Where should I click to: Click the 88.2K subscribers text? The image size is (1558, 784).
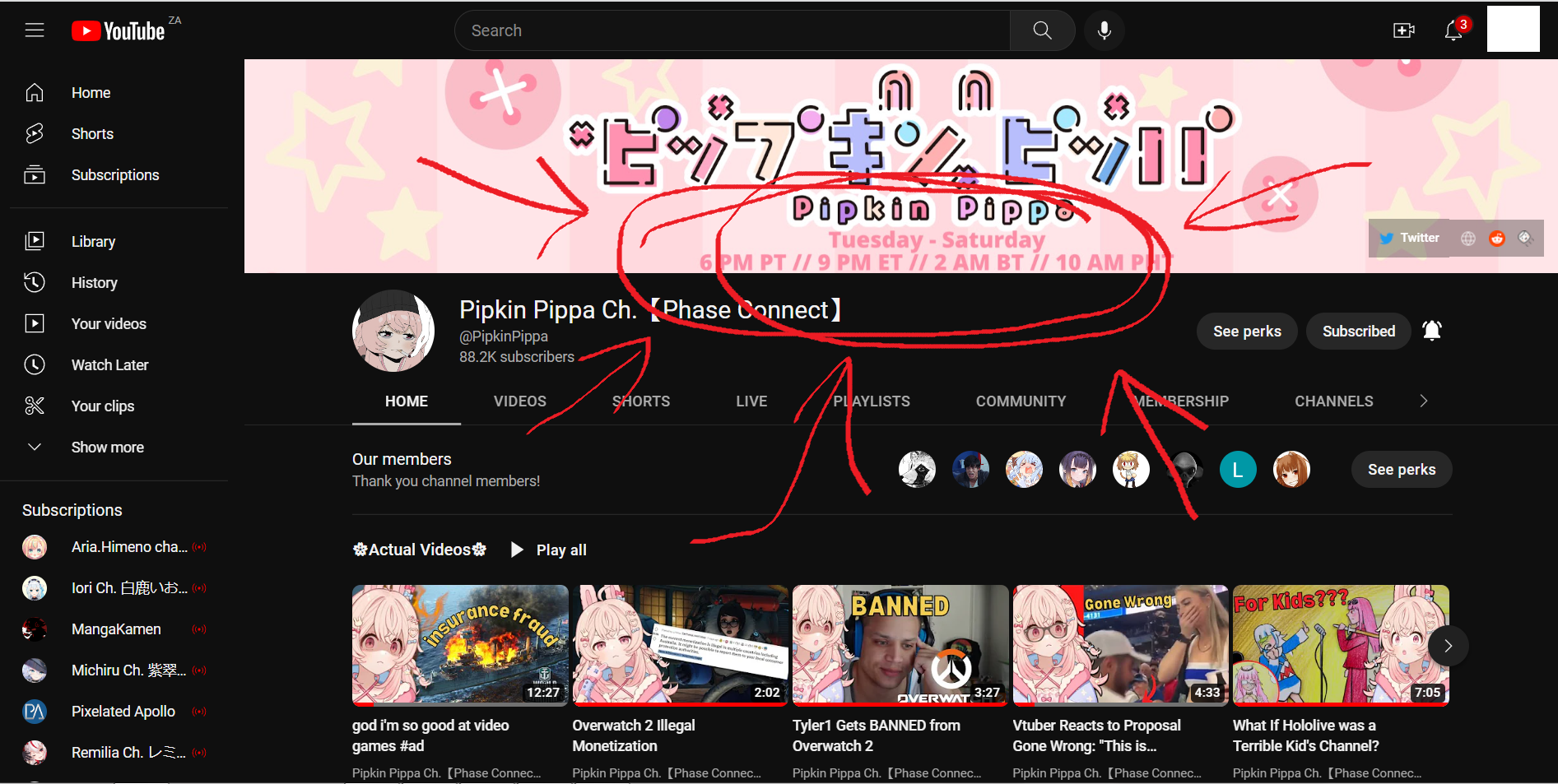point(517,357)
